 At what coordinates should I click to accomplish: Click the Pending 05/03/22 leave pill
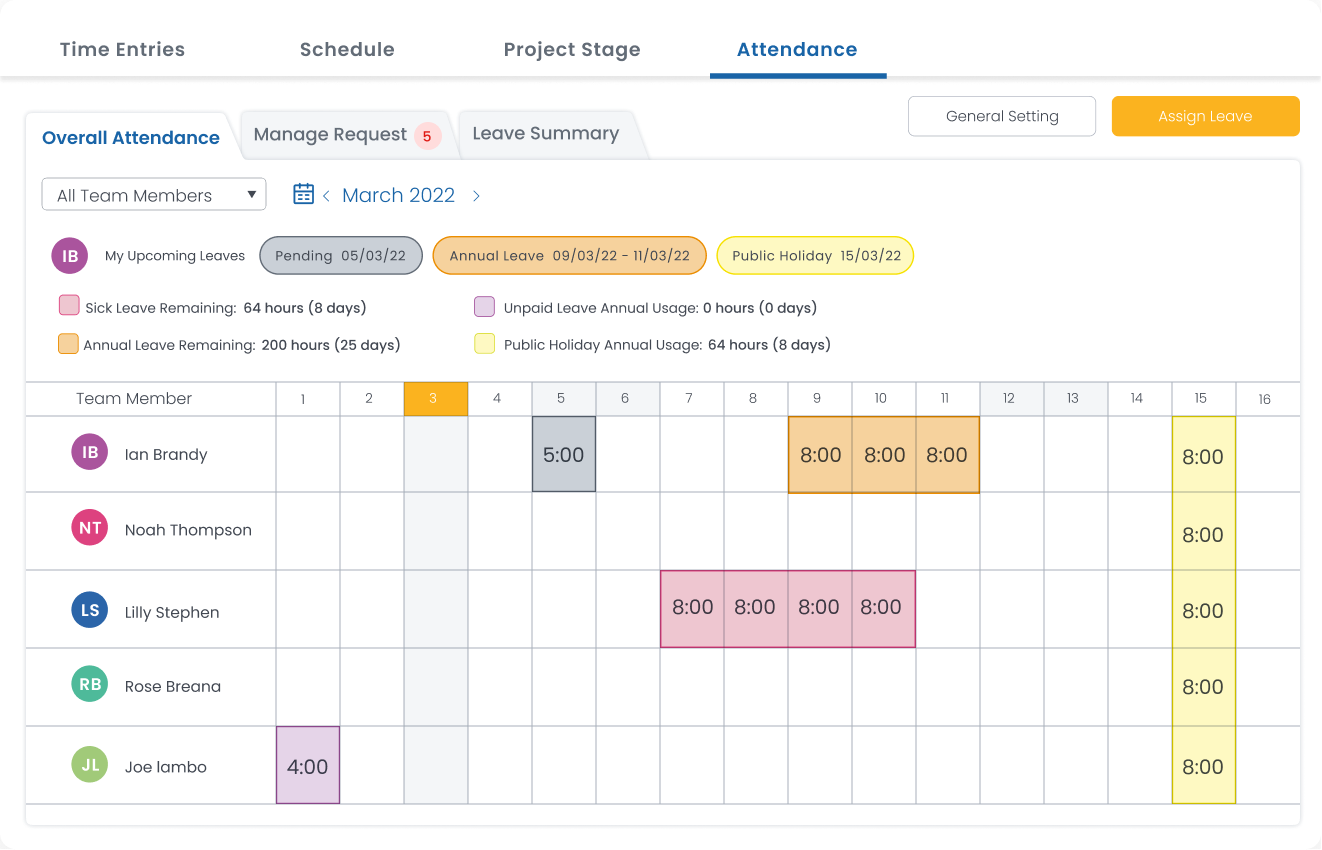340,255
